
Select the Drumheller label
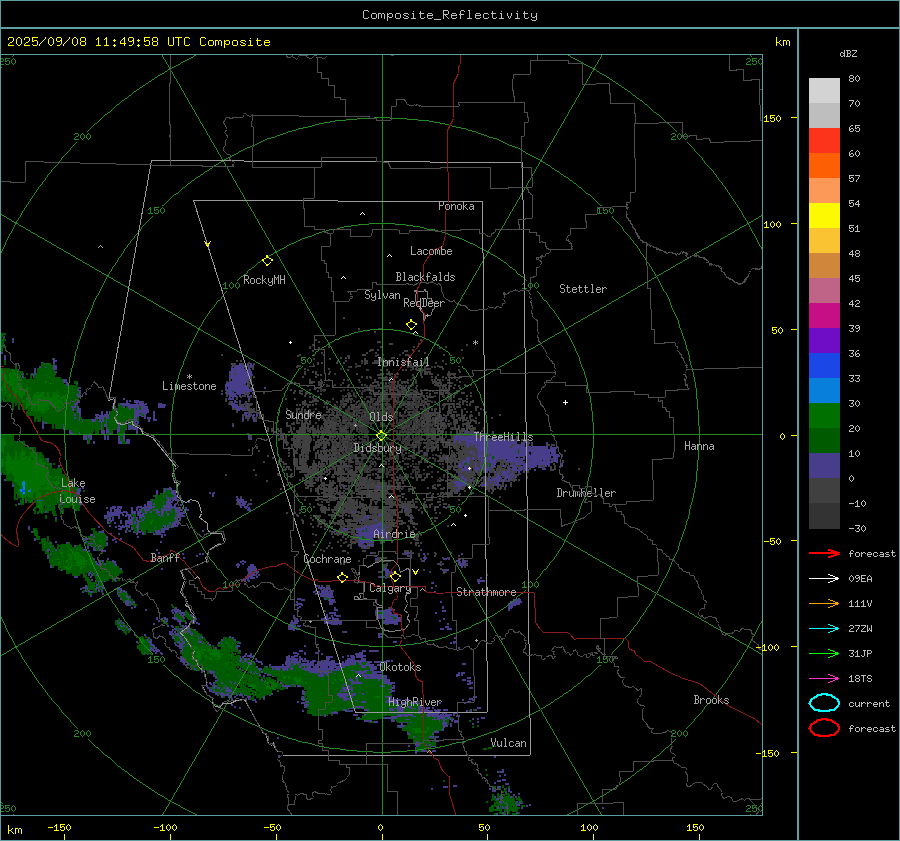[x=586, y=493]
